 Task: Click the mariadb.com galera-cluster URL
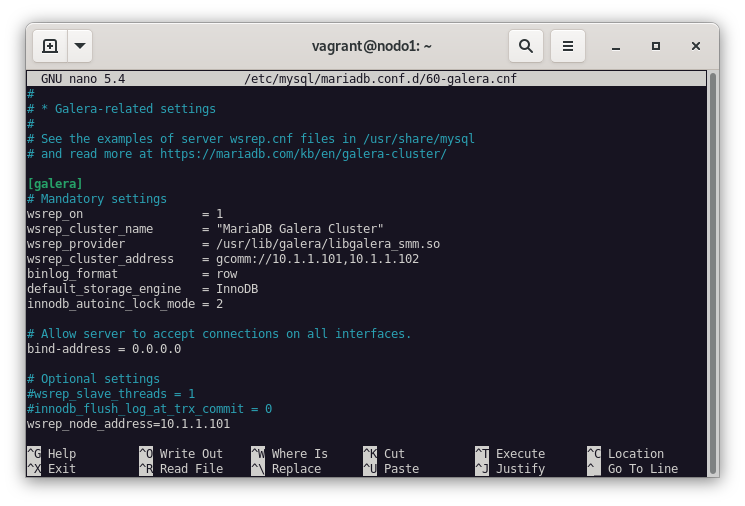pyautogui.click(x=303, y=154)
